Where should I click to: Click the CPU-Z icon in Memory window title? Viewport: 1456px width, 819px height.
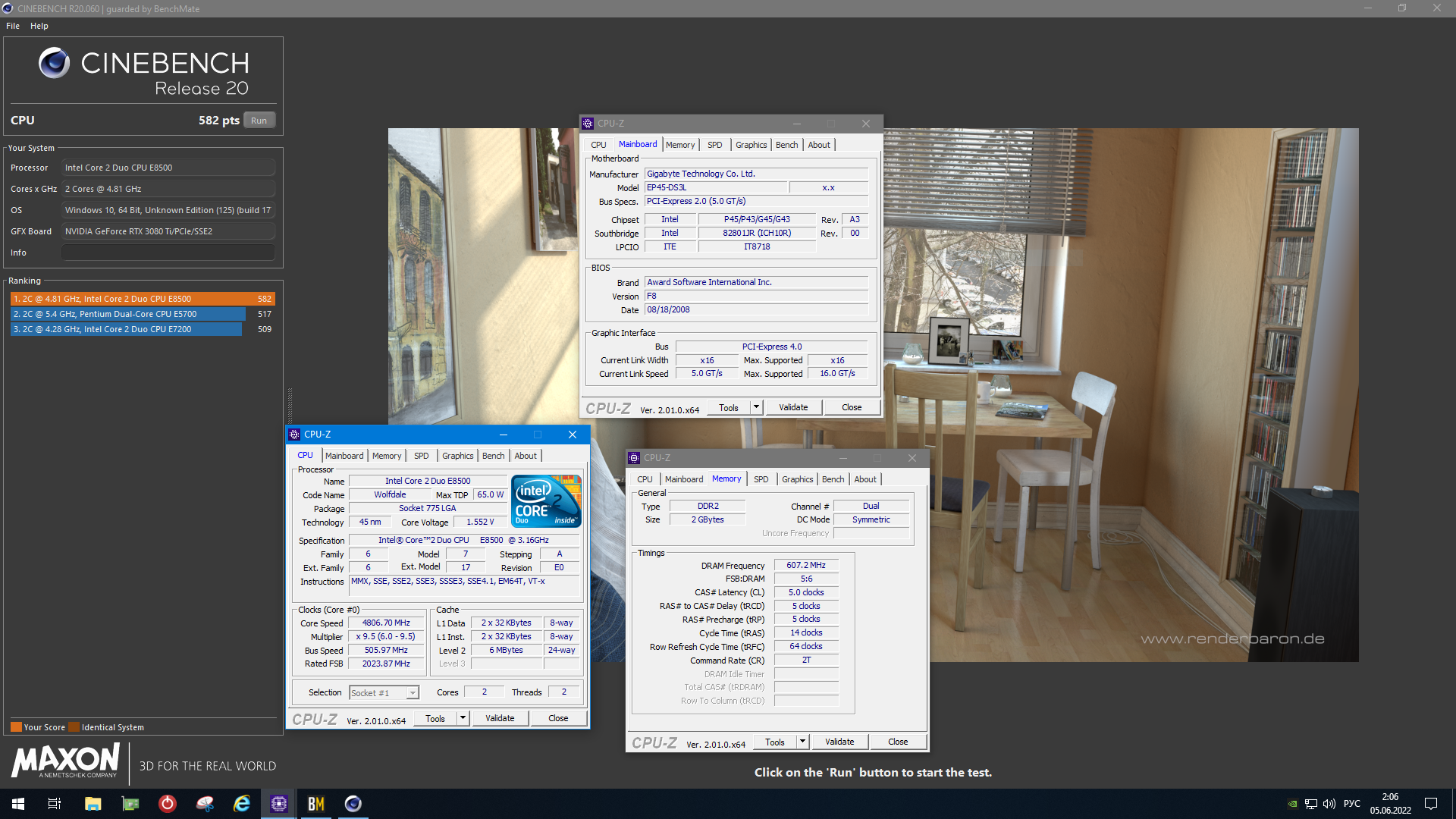634,458
